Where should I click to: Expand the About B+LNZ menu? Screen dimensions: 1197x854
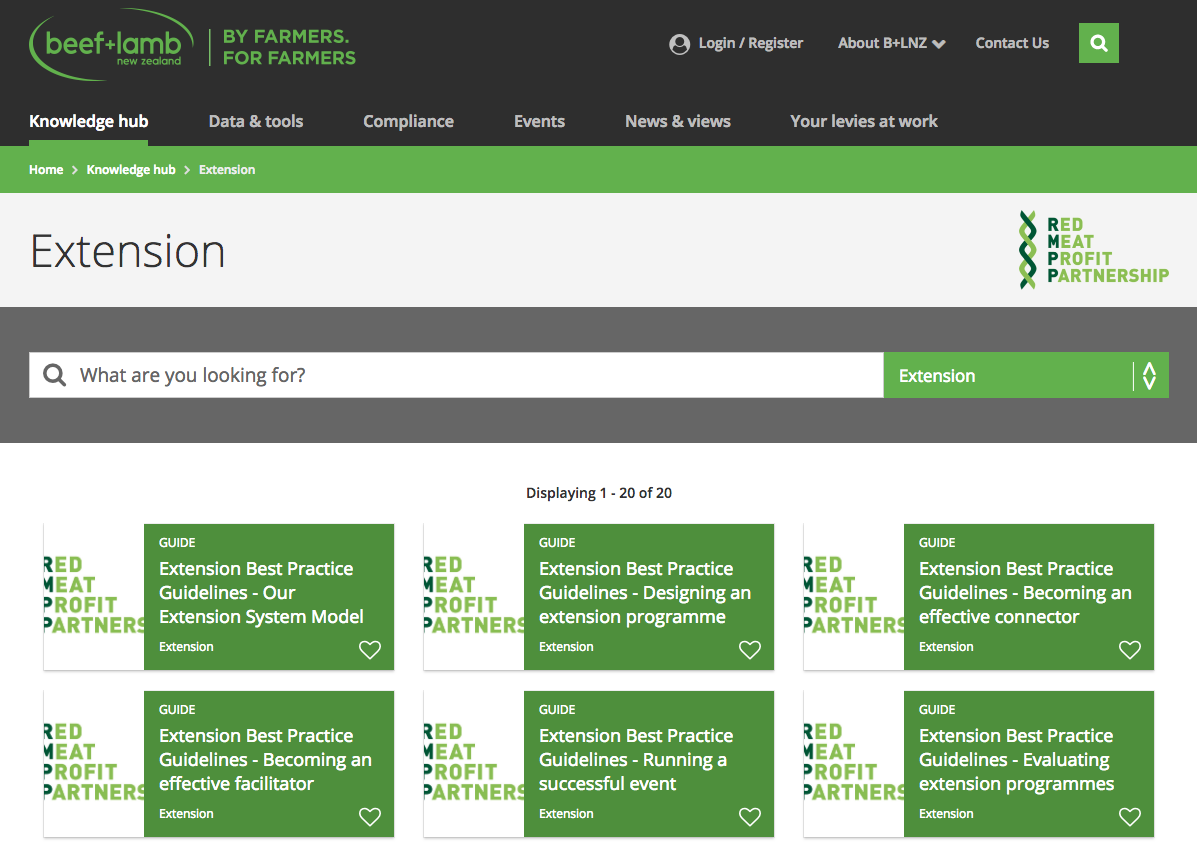pyautogui.click(x=890, y=44)
